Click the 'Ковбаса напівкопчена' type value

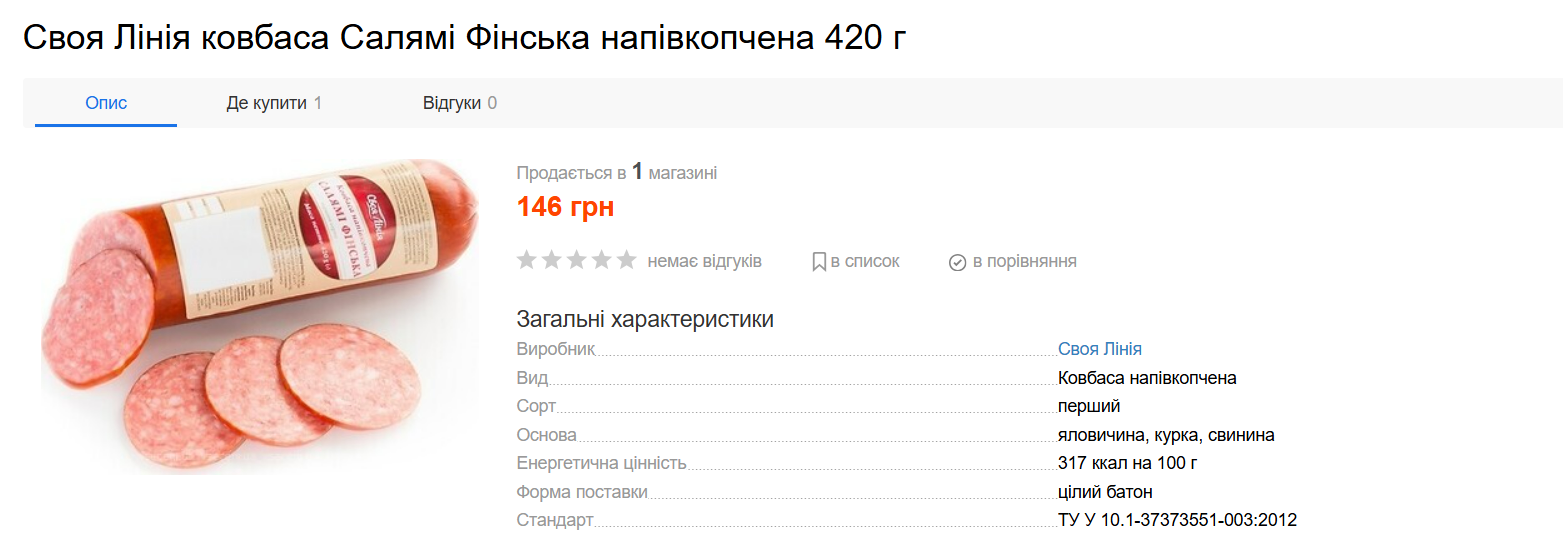[1147, 378]
